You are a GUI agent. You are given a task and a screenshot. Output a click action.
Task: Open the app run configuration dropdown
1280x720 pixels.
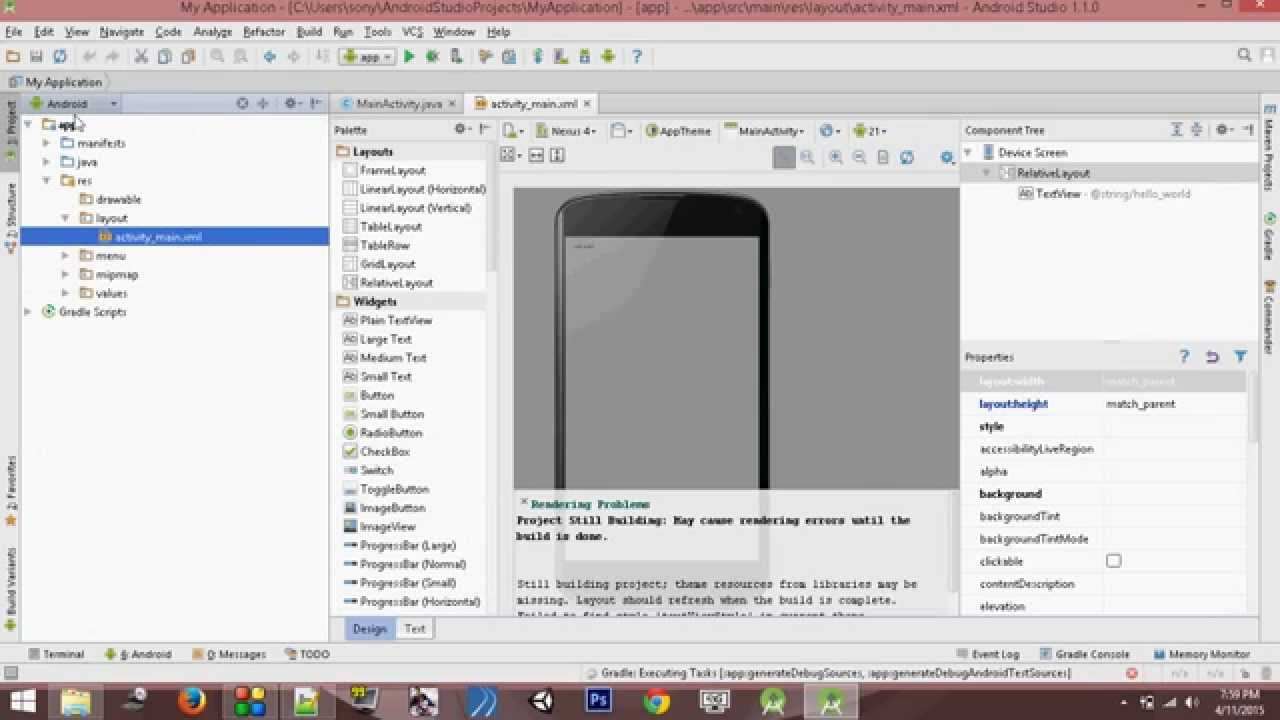point(367,57)
